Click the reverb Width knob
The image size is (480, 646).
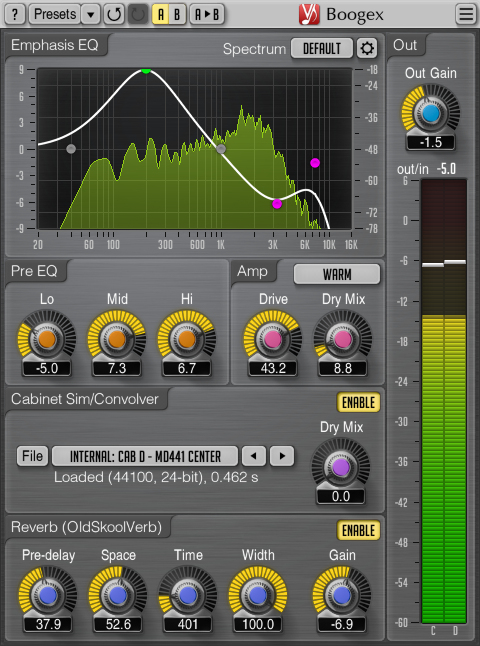point(258,595)
